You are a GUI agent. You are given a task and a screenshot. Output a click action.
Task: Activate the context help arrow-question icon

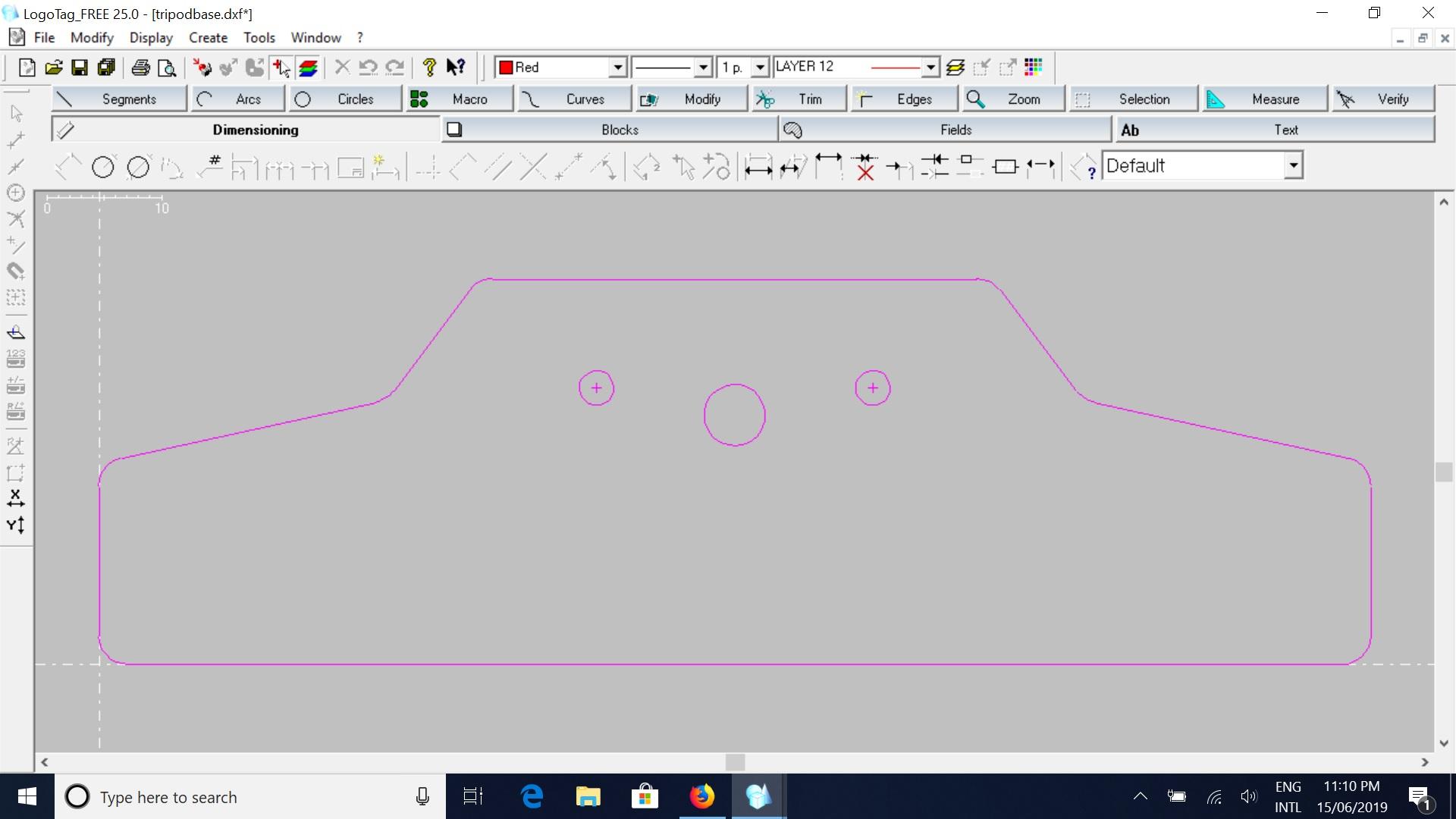(456, 67)
